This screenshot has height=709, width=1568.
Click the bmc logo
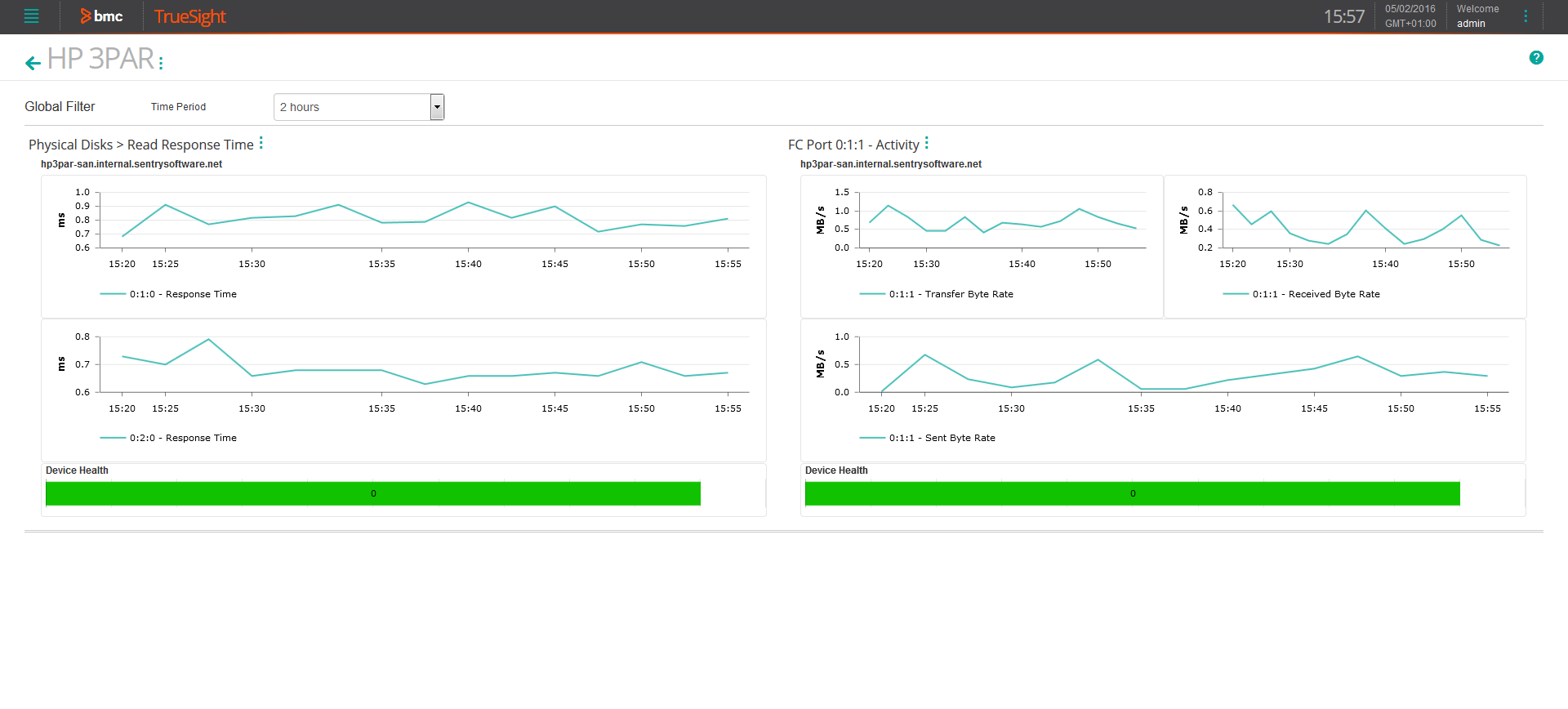pyautogui.click(x=102, y=16)
